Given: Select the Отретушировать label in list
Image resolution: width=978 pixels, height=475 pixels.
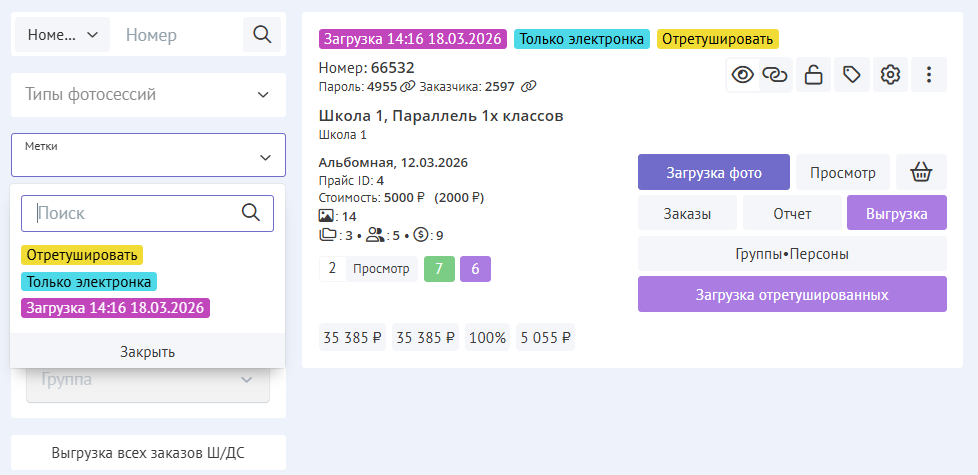Looking at the screenshot, I should click(x=82, y=256).
